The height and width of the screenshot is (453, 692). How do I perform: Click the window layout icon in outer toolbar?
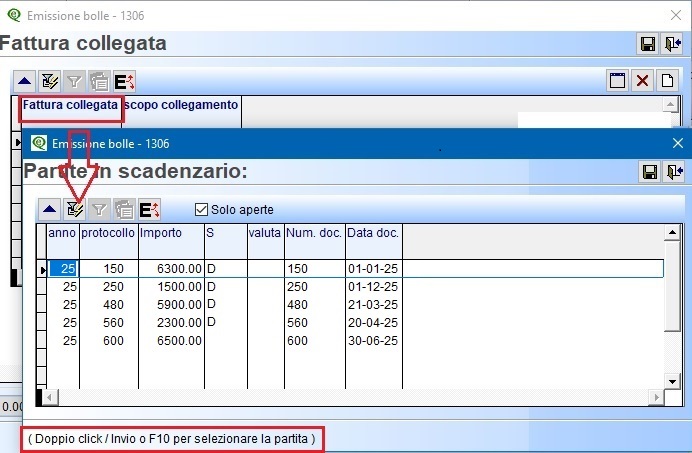[619, 81]
